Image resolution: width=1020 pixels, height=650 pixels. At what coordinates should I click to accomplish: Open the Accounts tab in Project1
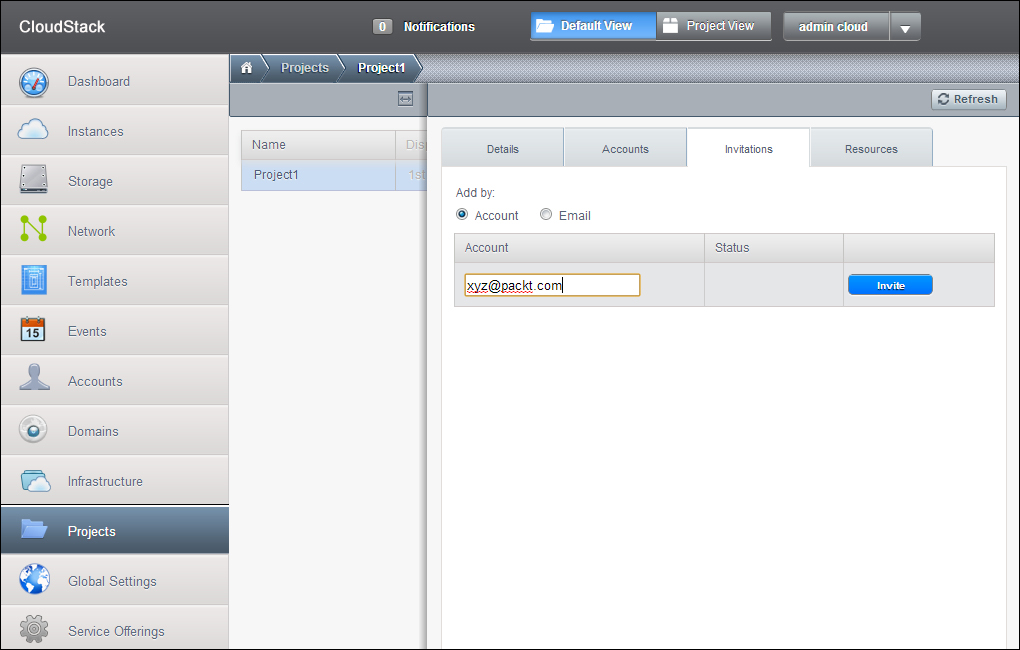(x=625, y=149)
